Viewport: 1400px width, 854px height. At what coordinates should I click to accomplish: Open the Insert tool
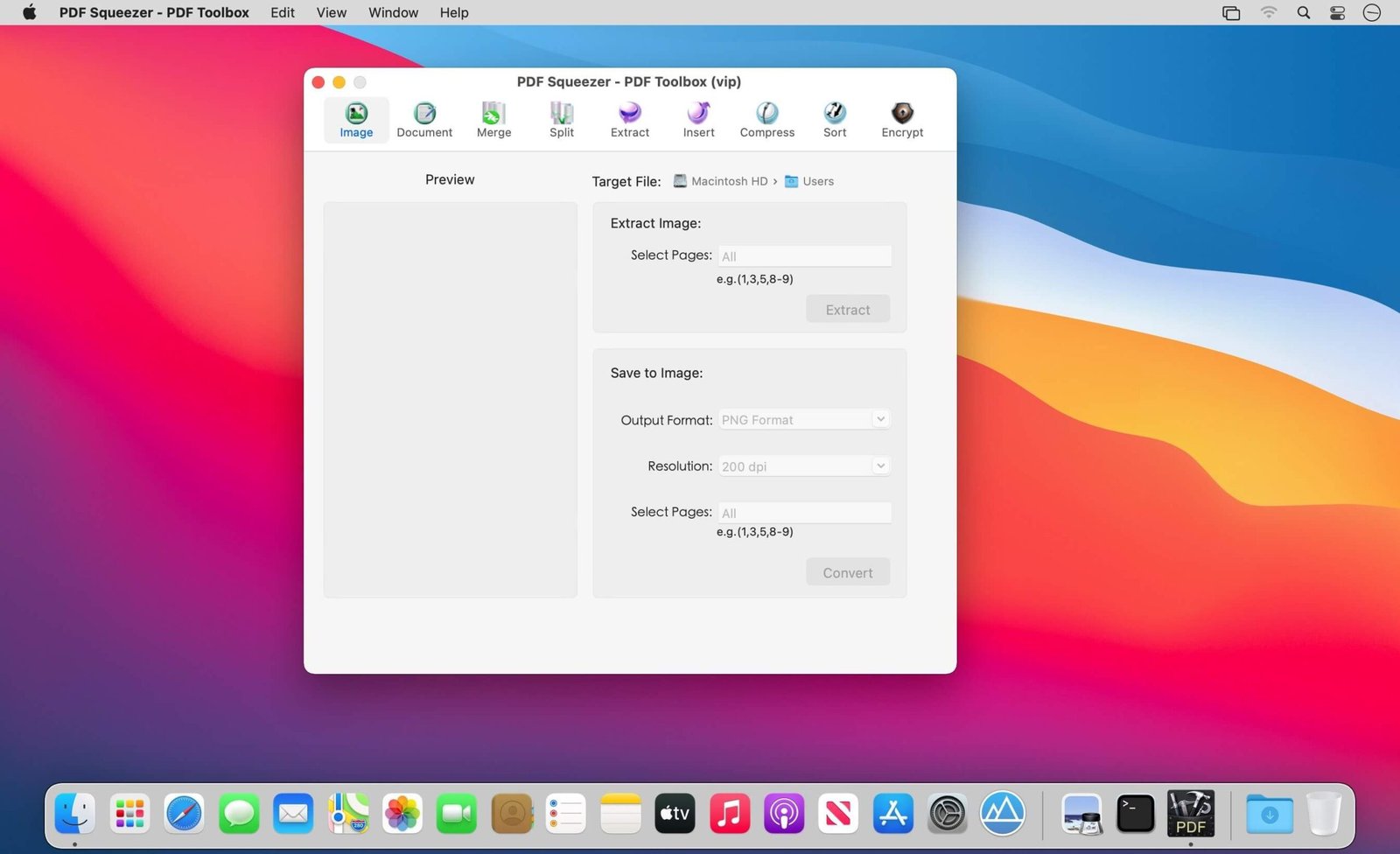[697, 120]
